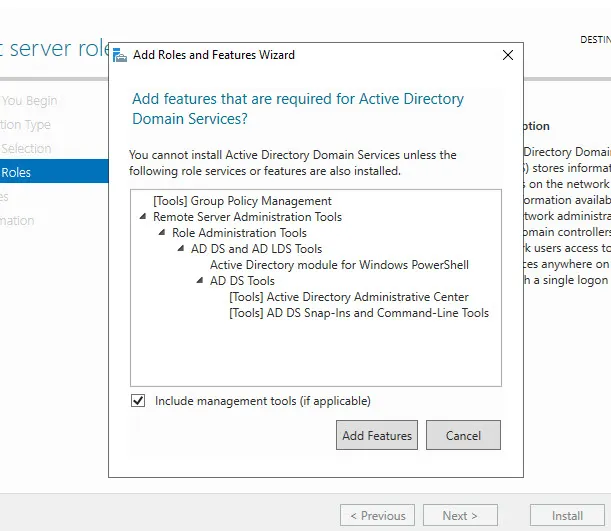
Task: Close the Add Roles and Features Wizard dialog
Action: pyautogui.click(x=508, y=55)
